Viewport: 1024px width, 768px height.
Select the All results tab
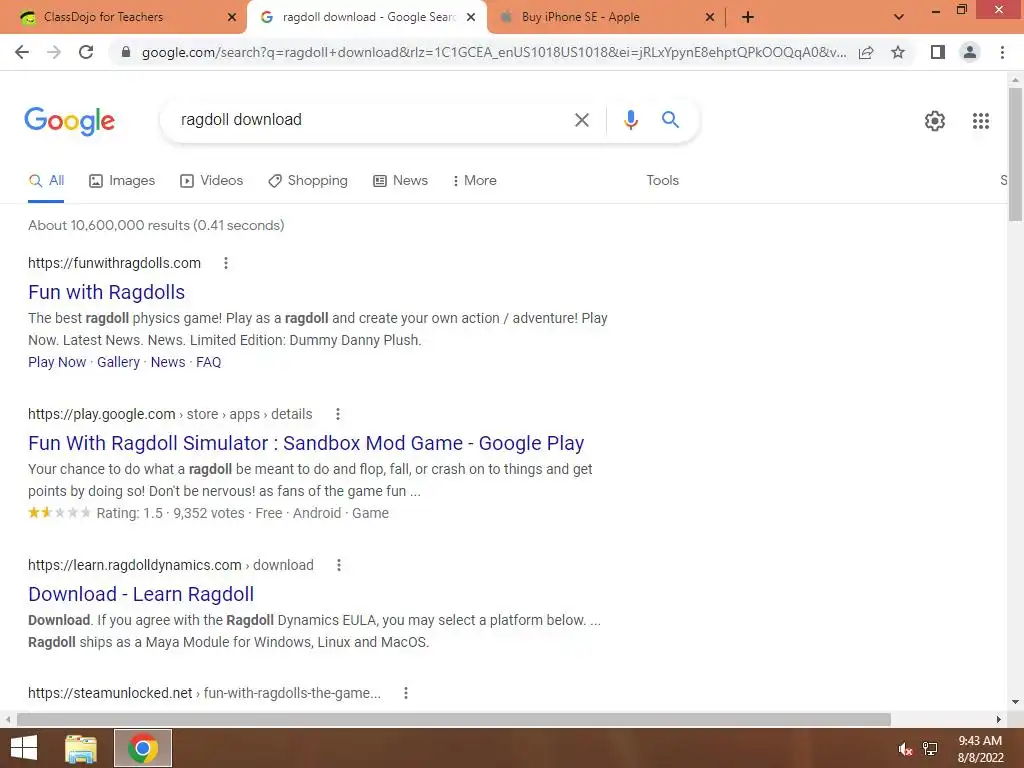pyautogui.click(x=46, y=181)
